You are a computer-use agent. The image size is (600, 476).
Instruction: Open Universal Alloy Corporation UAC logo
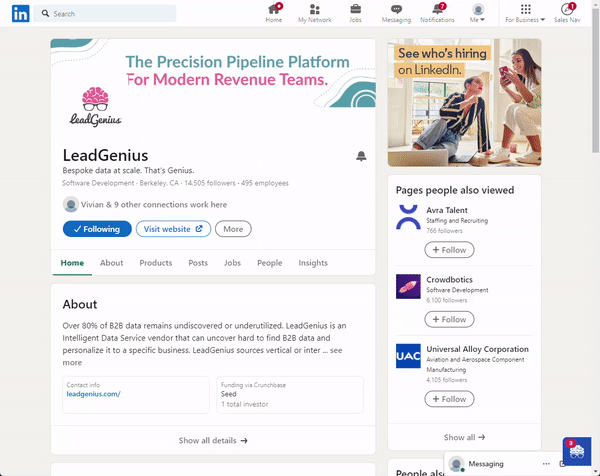408,356
